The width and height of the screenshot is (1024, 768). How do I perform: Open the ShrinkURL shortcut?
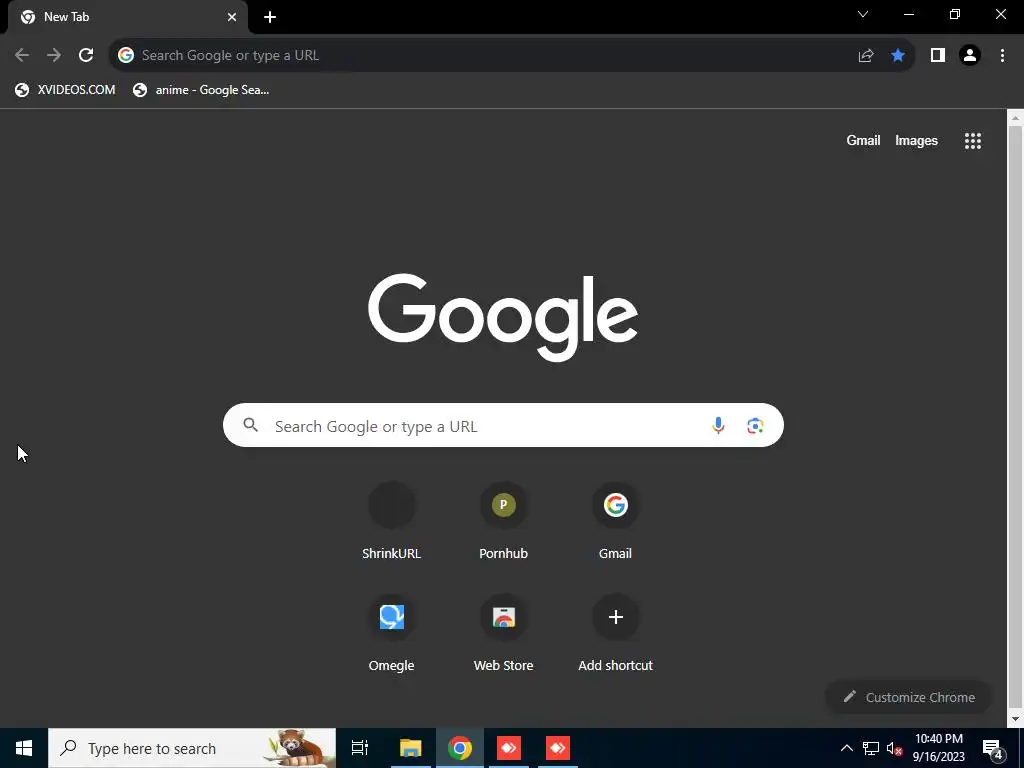391,521
